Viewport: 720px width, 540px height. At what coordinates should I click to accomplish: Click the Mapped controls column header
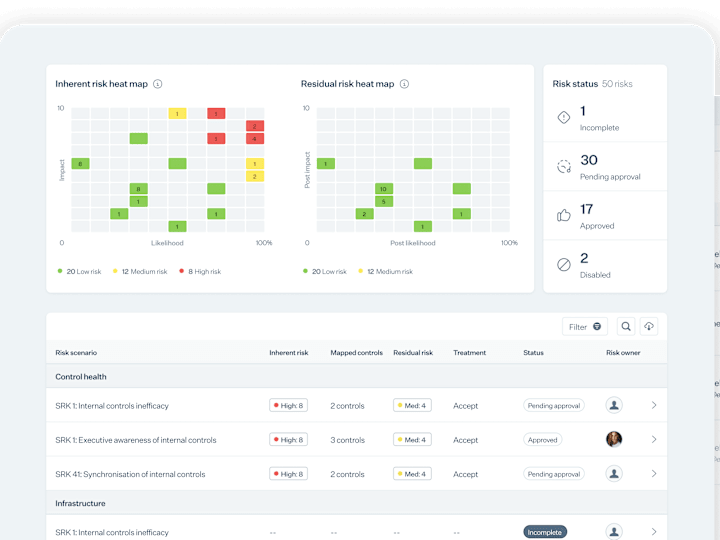click(356, 353)
